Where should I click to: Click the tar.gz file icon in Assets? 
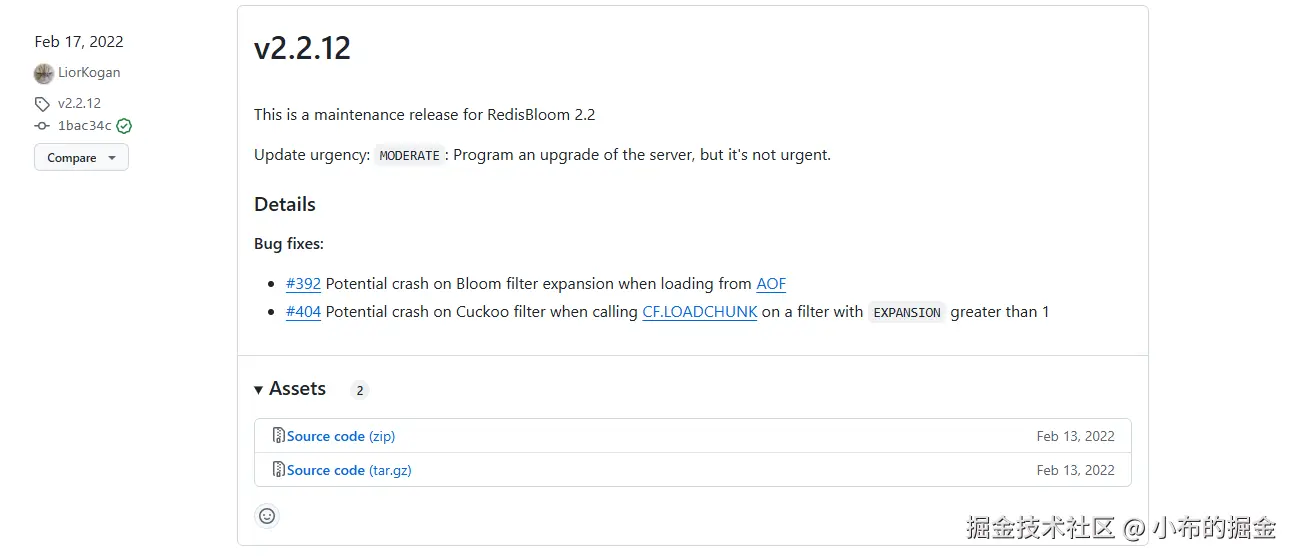[279, 470]
